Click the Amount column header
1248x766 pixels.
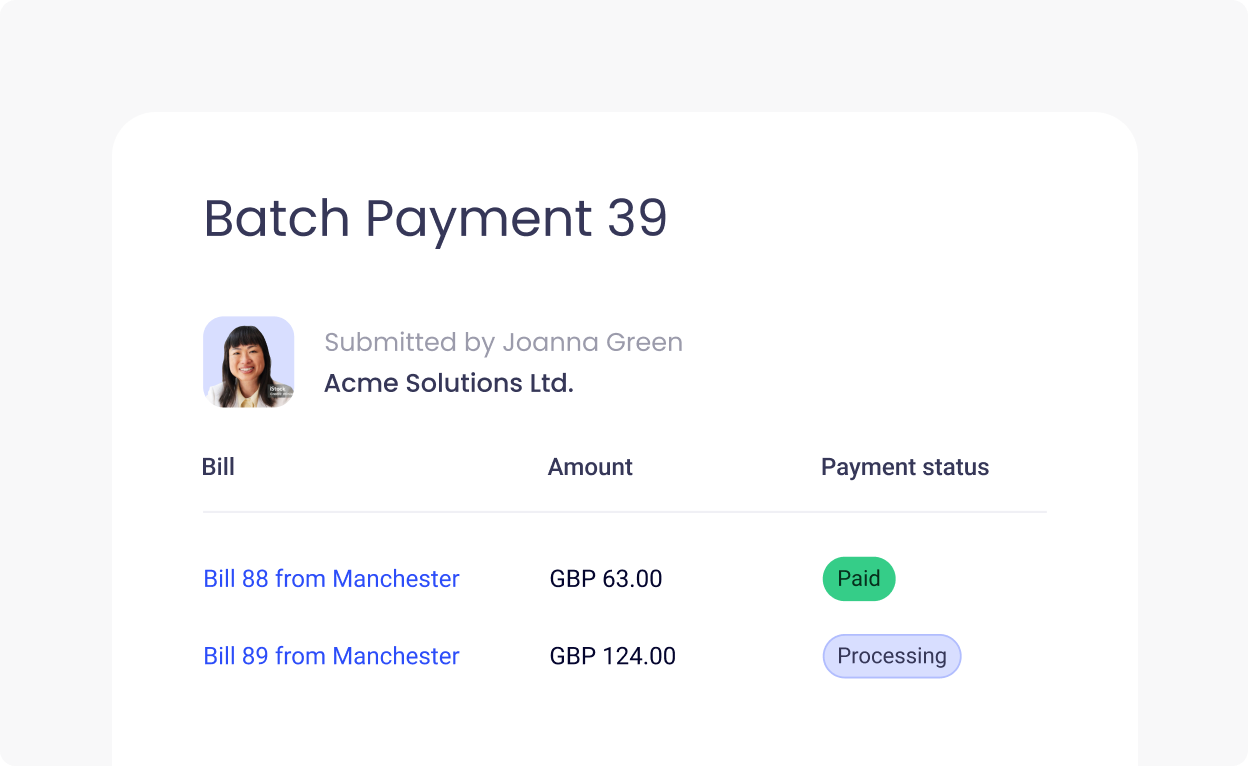pos(590,467)
